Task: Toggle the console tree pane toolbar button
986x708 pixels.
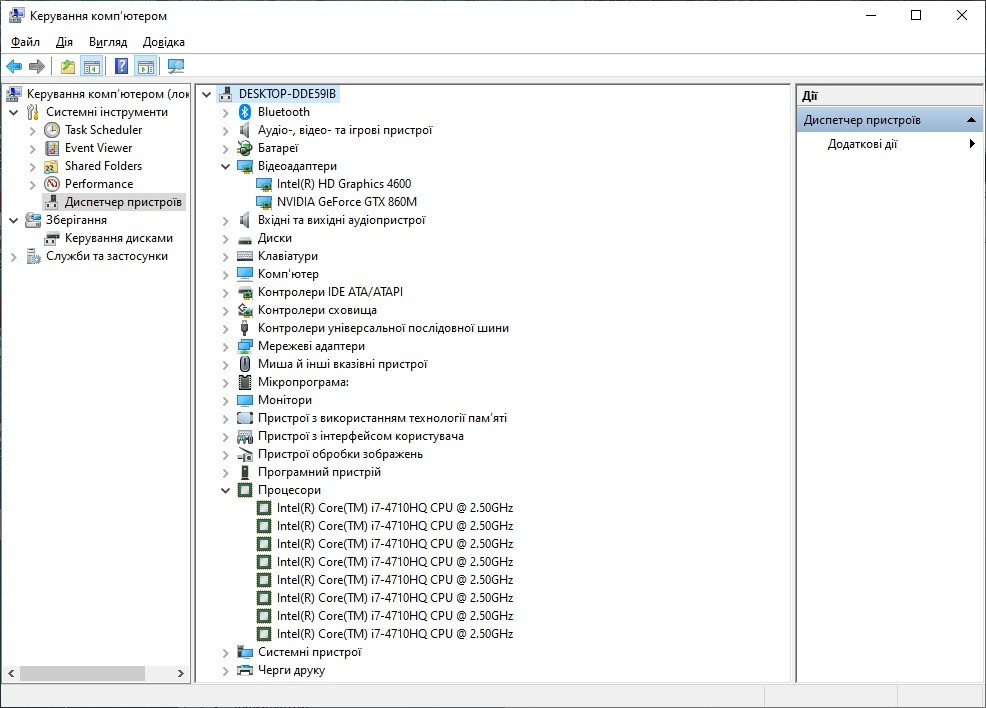Action: coord(92,67)
